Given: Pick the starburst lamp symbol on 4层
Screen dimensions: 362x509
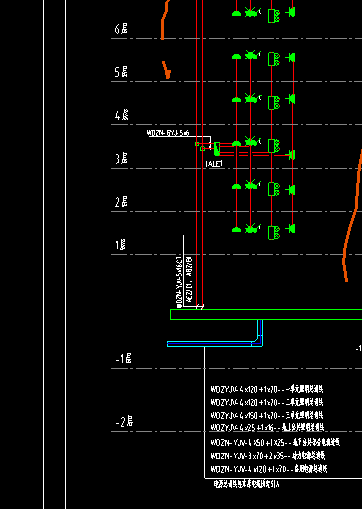Looking at the screenshot, I should click(x=252, y=98).
